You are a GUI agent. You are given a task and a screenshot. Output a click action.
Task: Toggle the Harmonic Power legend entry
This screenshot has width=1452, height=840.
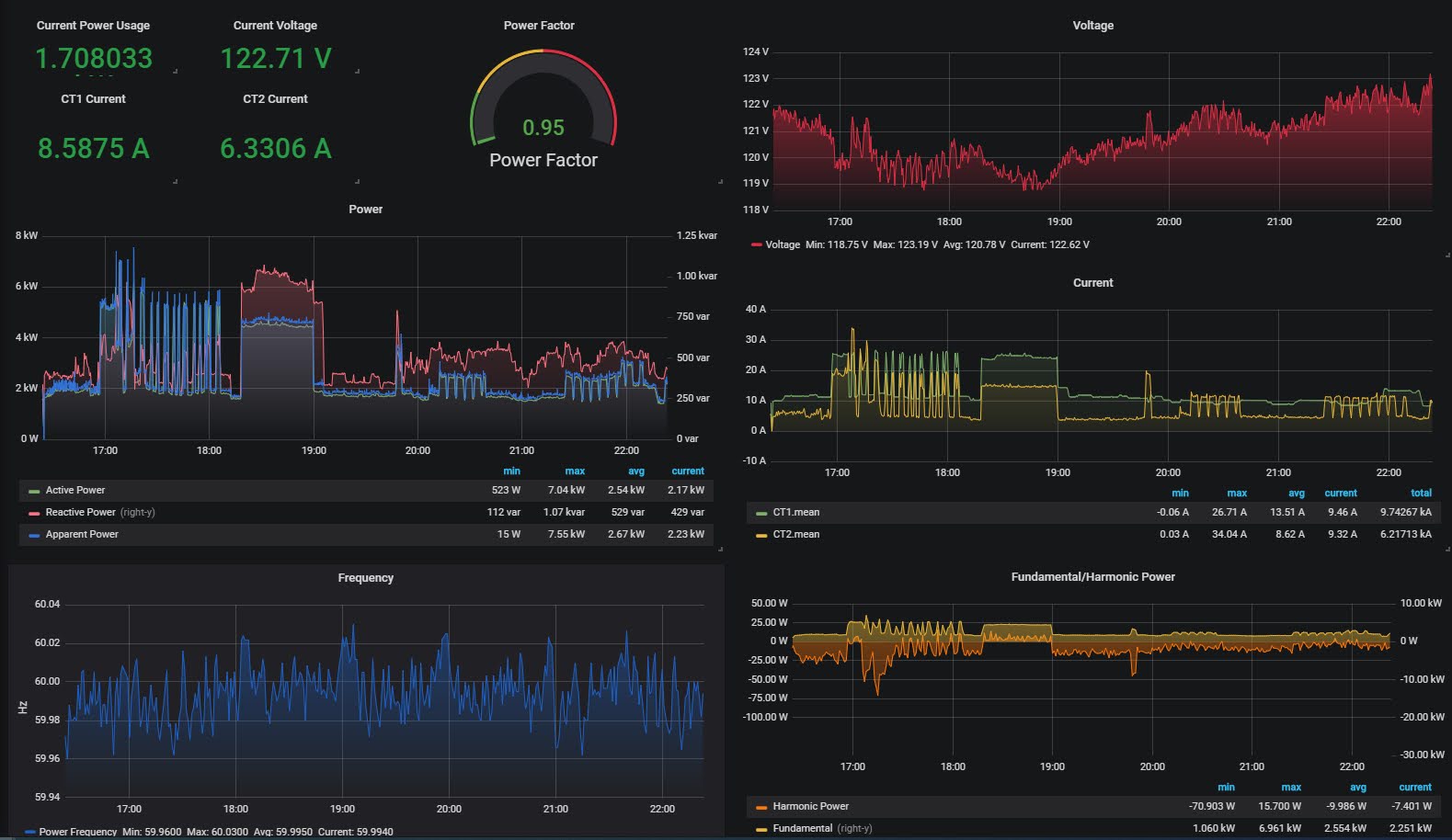pyautogui.click(x=810, y=806)
